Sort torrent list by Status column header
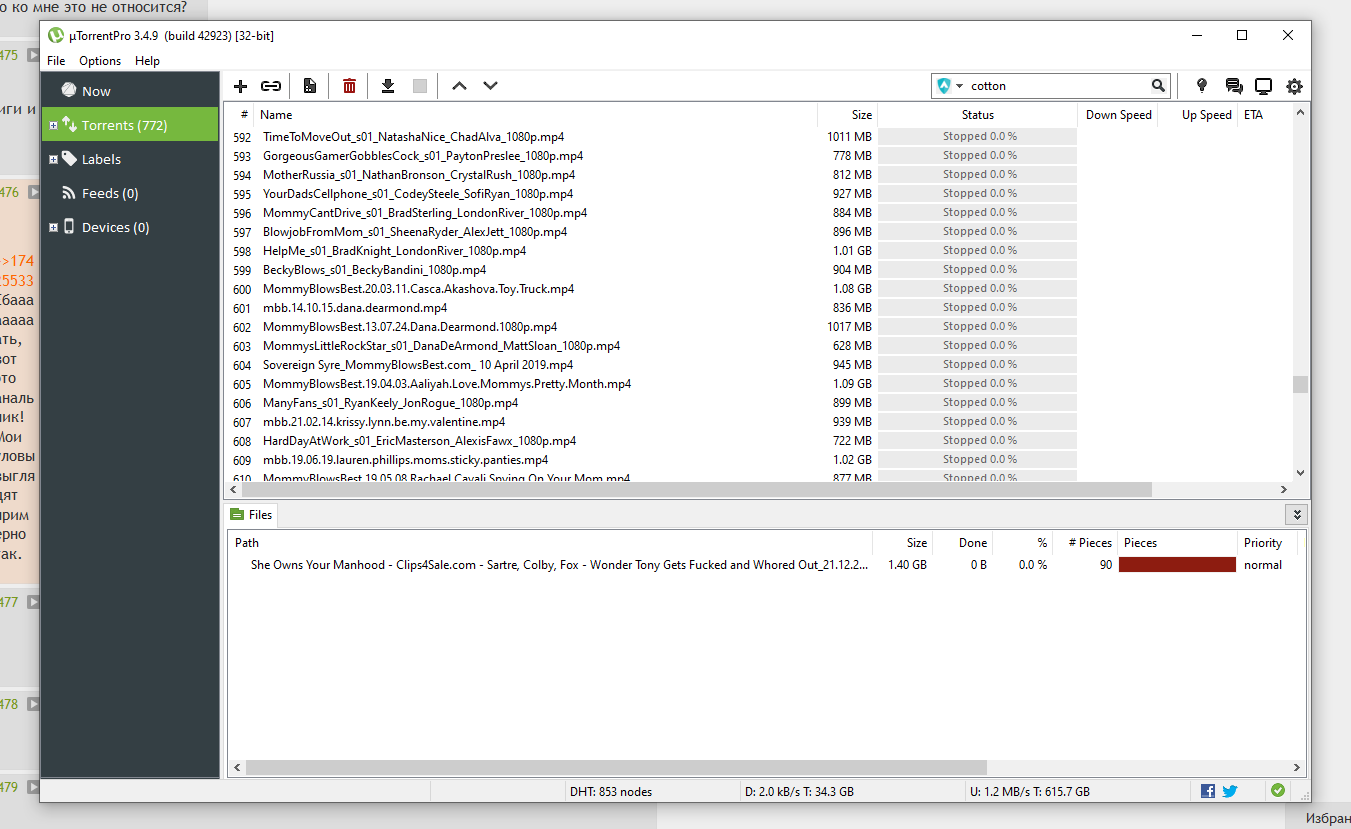This screenshot has width=1351, height=829. pos(977,115)
